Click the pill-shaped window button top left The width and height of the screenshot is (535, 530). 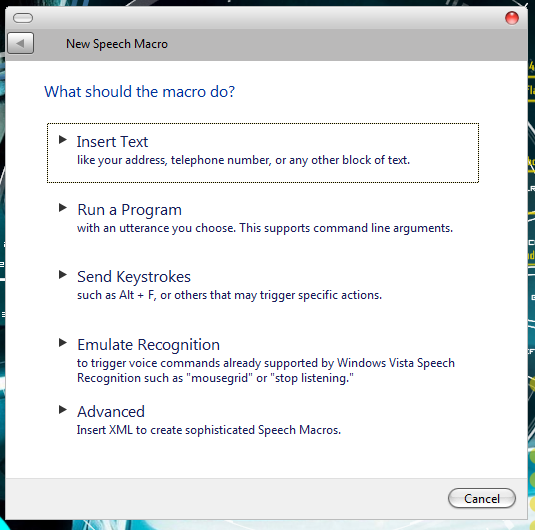23,18
